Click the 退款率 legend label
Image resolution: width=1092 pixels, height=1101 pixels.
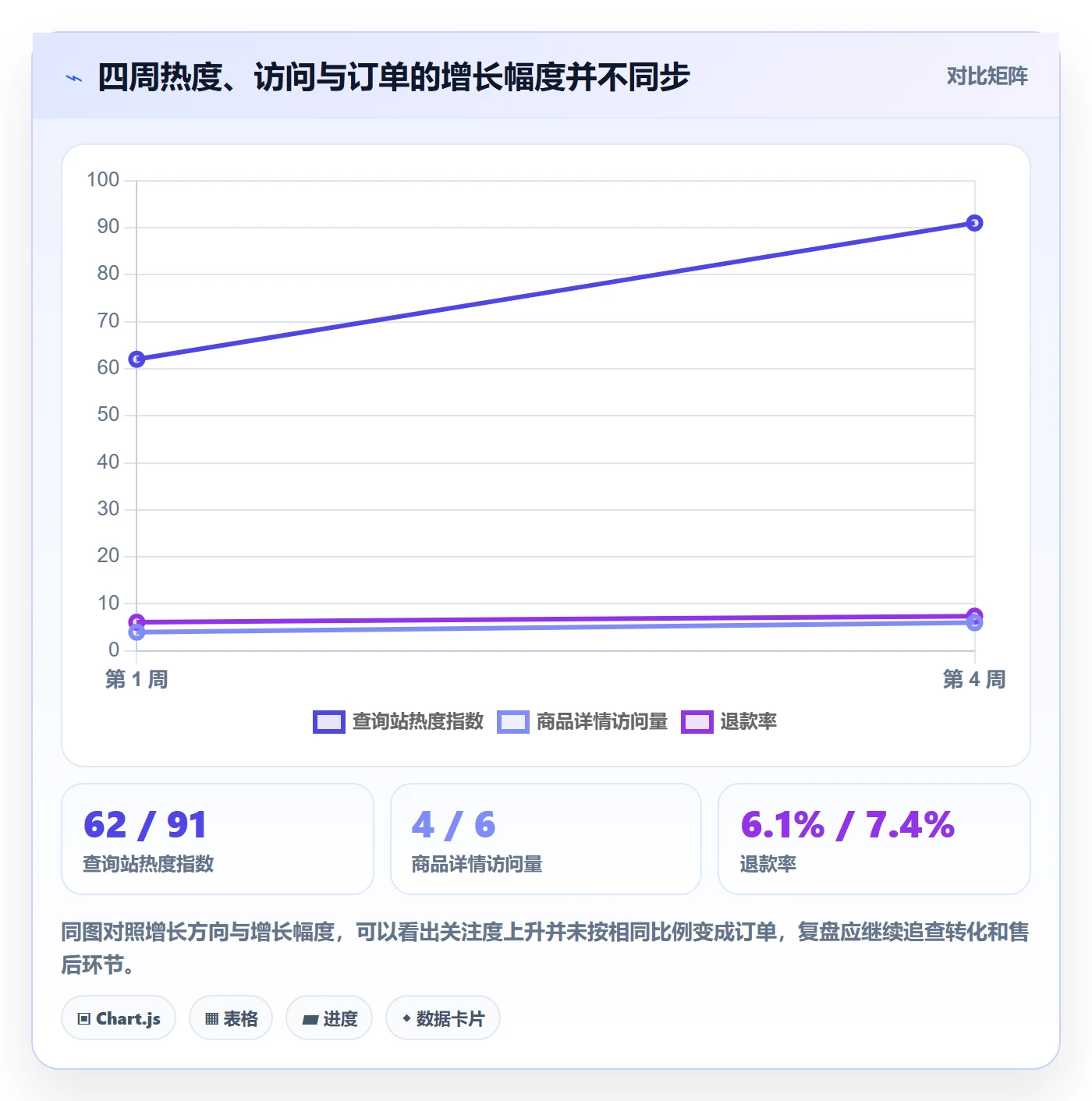(749, 722)
